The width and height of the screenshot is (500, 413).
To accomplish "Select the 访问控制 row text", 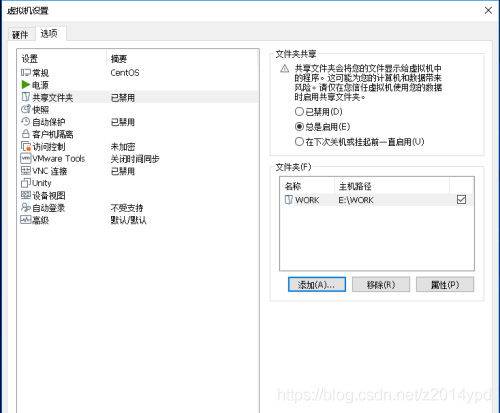I will (49, 147).
